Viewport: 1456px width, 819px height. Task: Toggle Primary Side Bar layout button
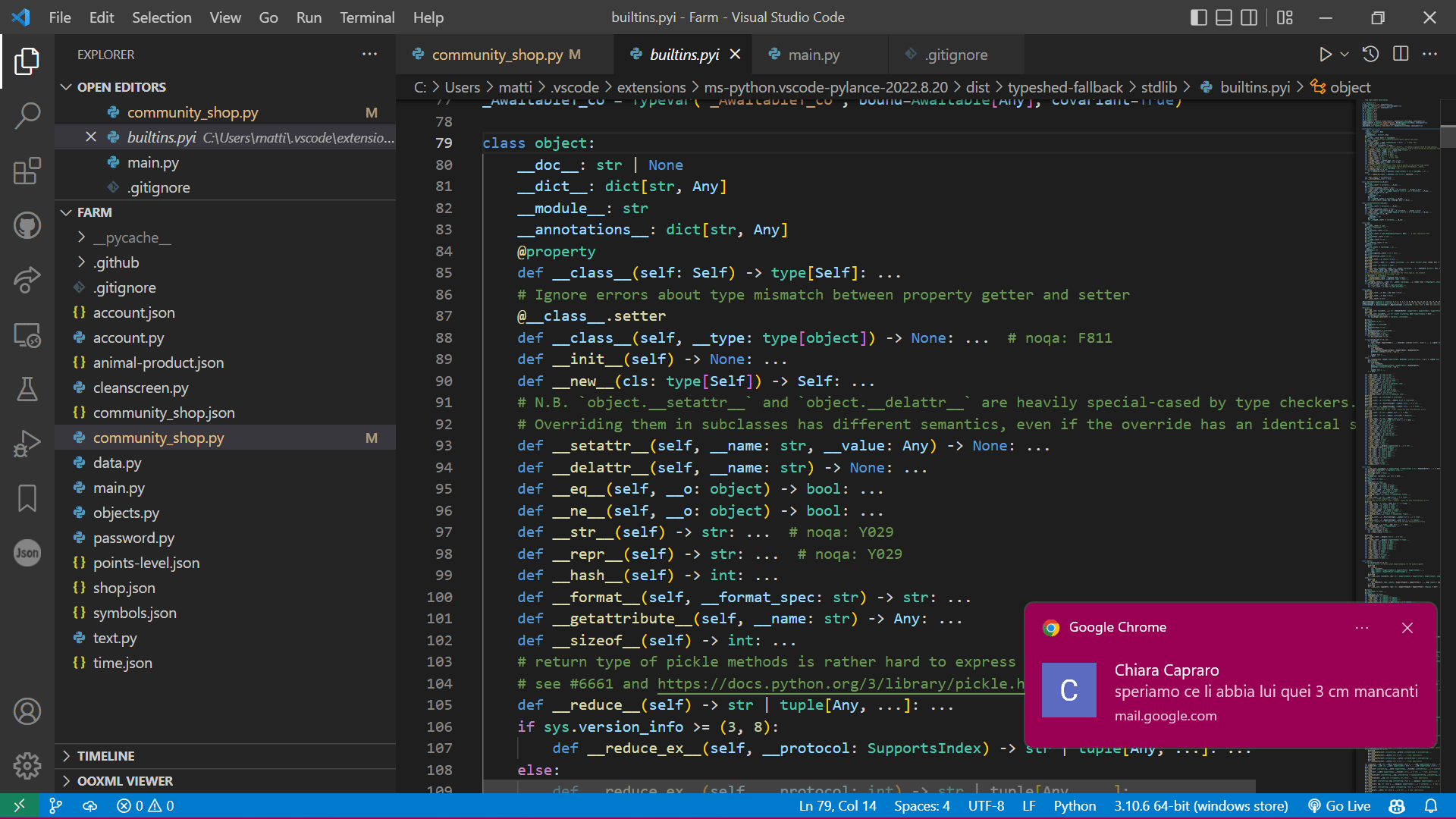tap(1199, 17)
